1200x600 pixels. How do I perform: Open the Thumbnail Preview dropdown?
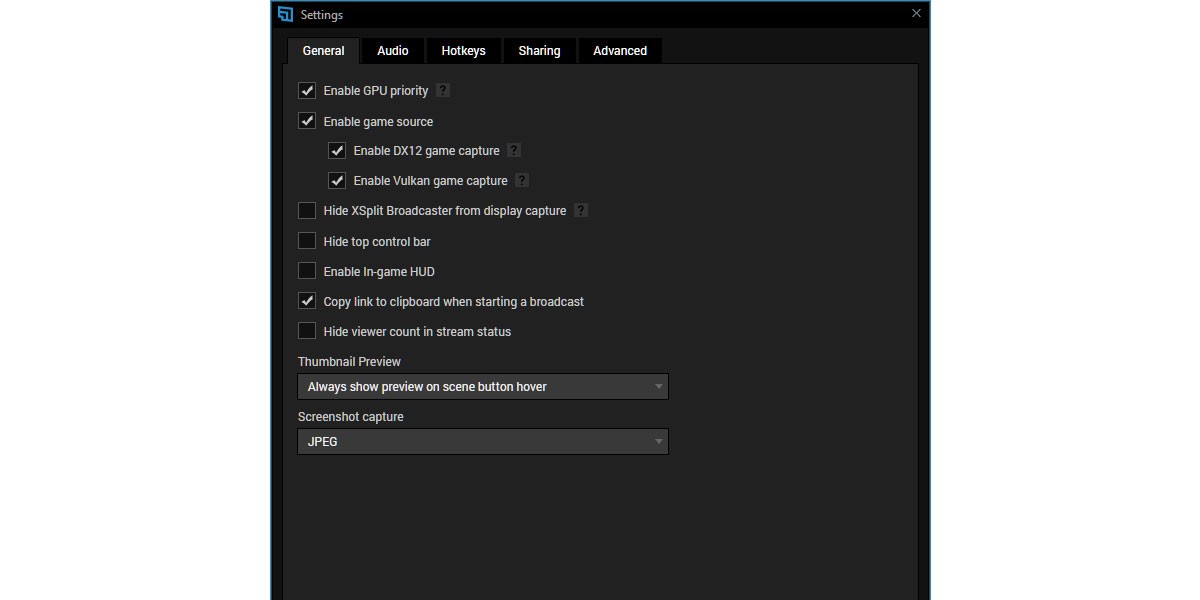click(x=482, y=387)
